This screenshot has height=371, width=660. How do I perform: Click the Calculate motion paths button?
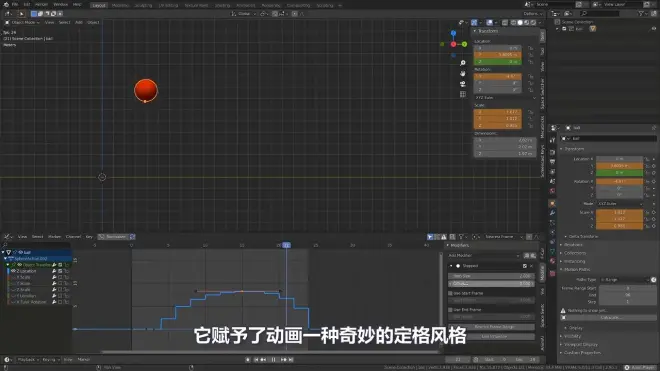(610, 318)
